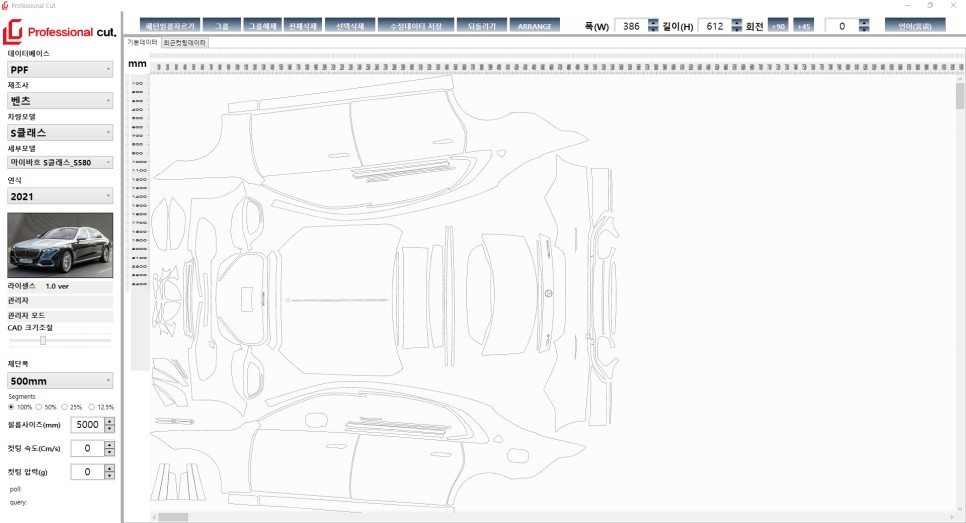Increase the length (길이) stepper value

click(737, 22)
